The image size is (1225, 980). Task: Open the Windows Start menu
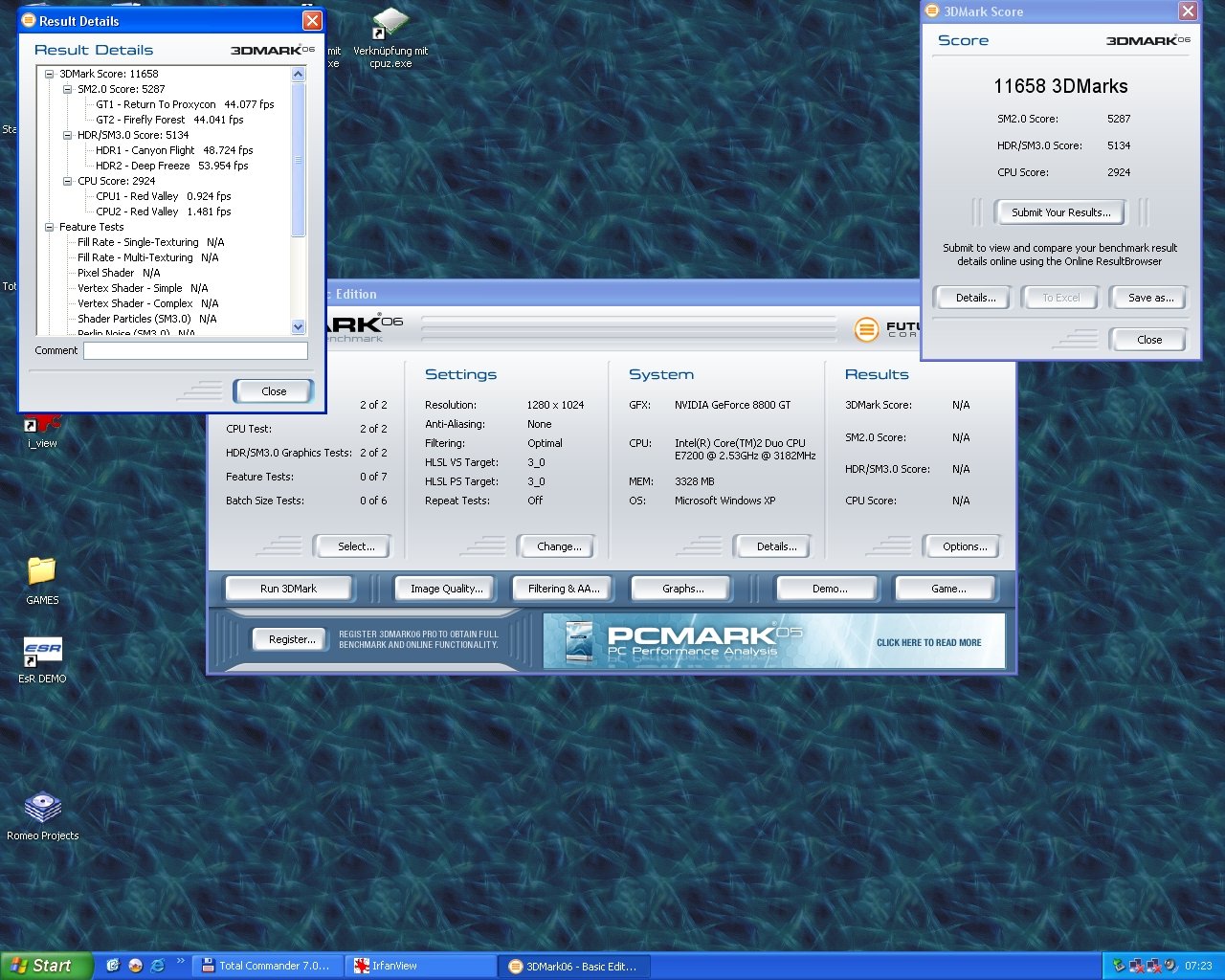[x=47, y=966]
